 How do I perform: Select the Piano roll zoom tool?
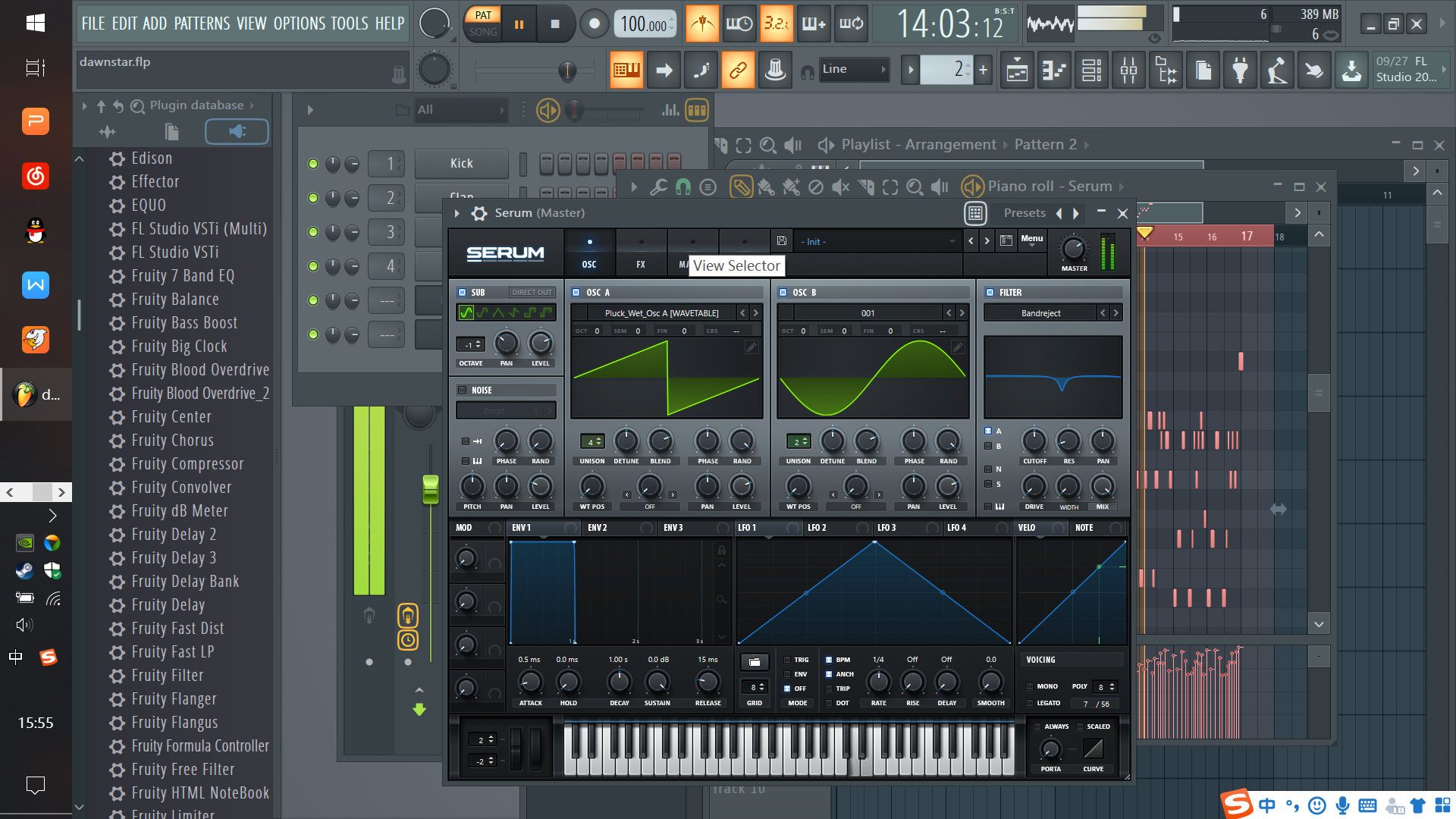coord(915,187)
